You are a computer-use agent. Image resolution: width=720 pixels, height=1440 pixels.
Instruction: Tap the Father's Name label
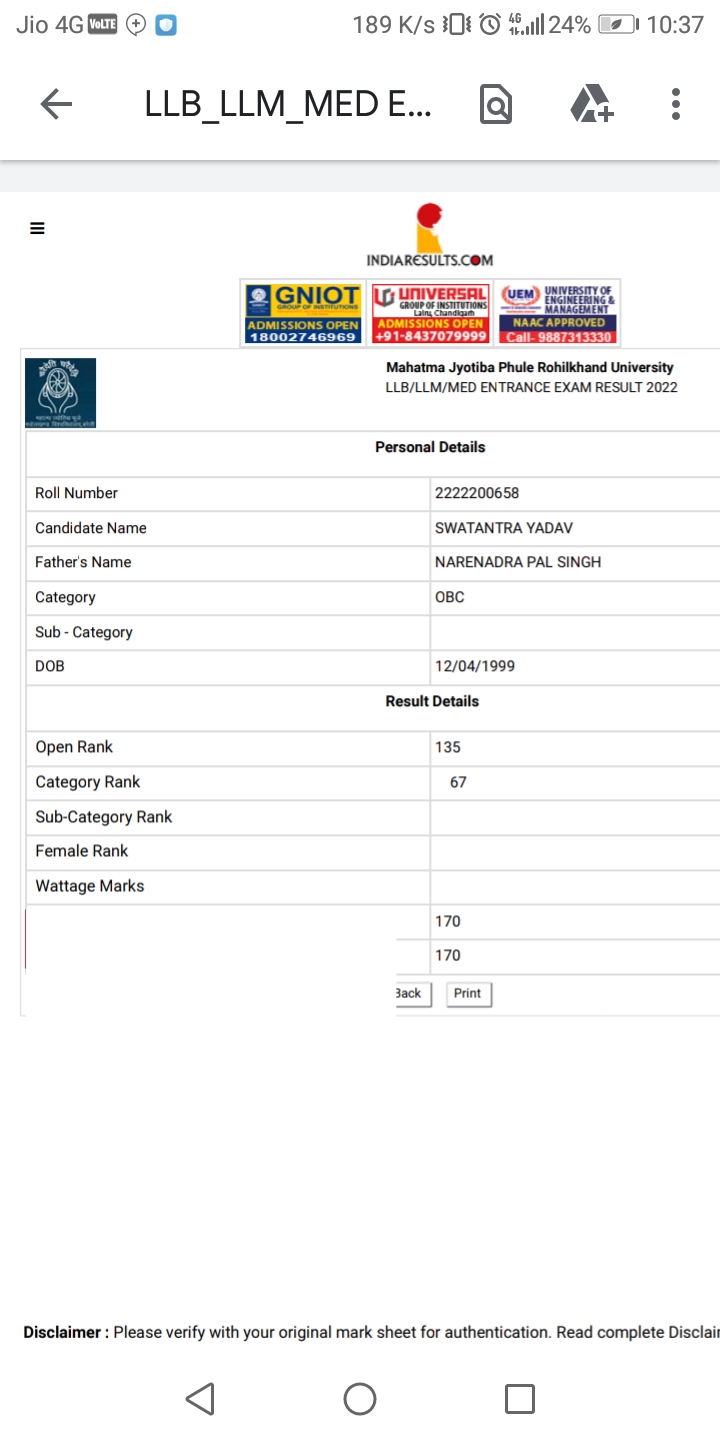[x=83, y=562]
